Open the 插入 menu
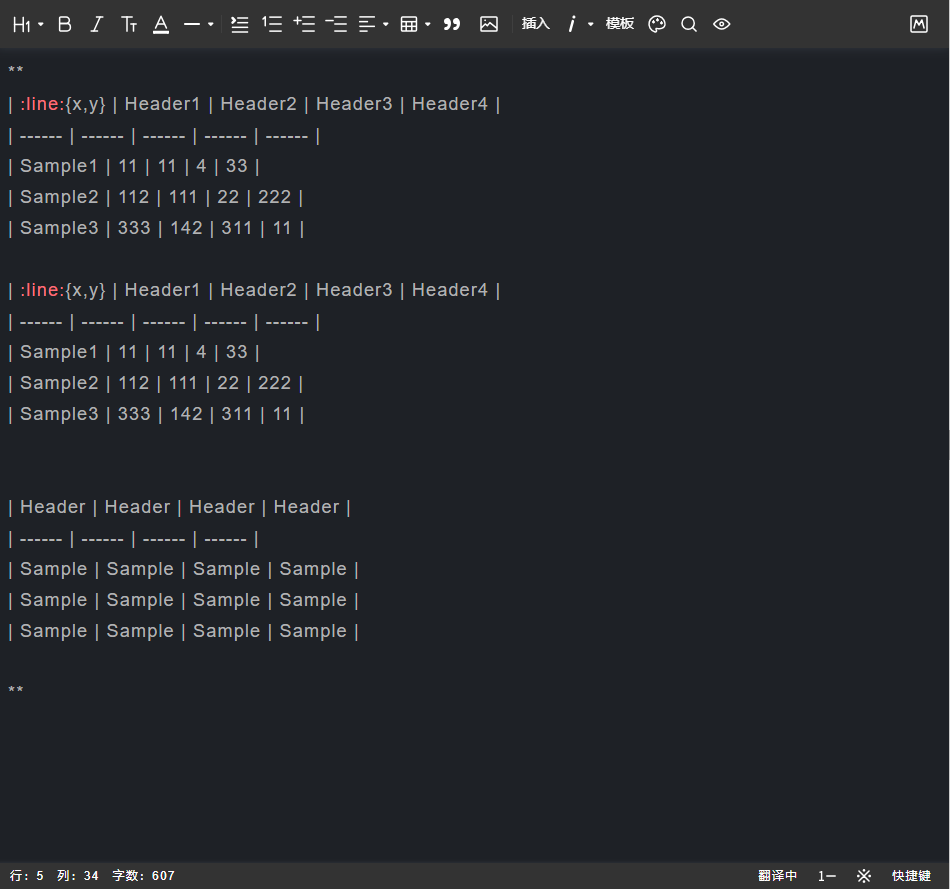 click(x=536, y=24)
